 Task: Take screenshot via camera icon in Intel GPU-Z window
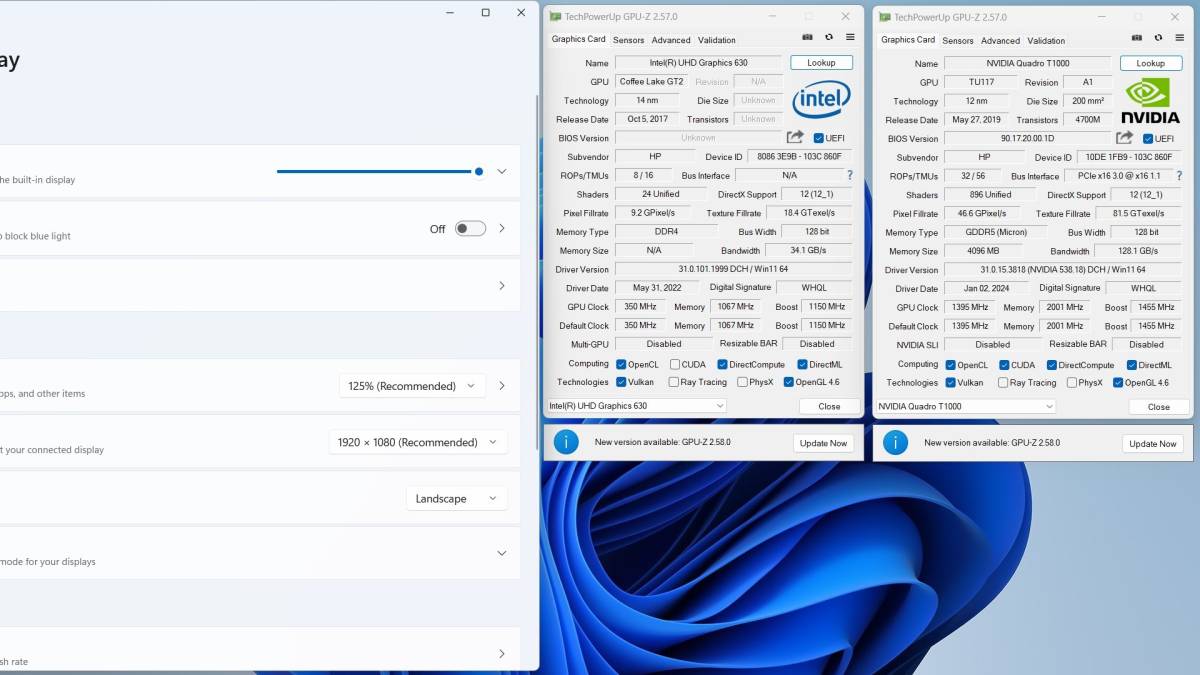808,37
